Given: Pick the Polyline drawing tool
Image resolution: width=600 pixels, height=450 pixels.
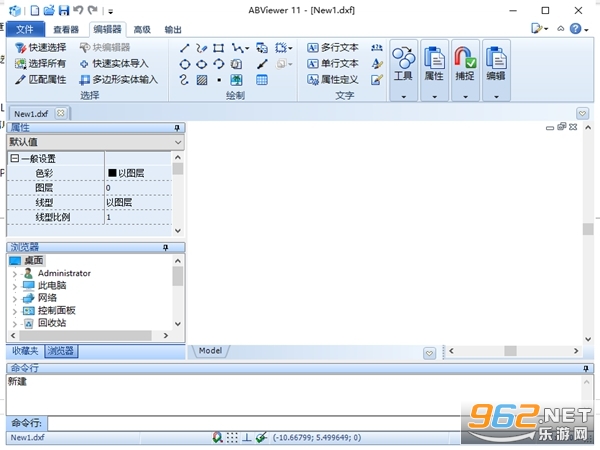Looking at the screenshot, I should click(x=238, y=48).
